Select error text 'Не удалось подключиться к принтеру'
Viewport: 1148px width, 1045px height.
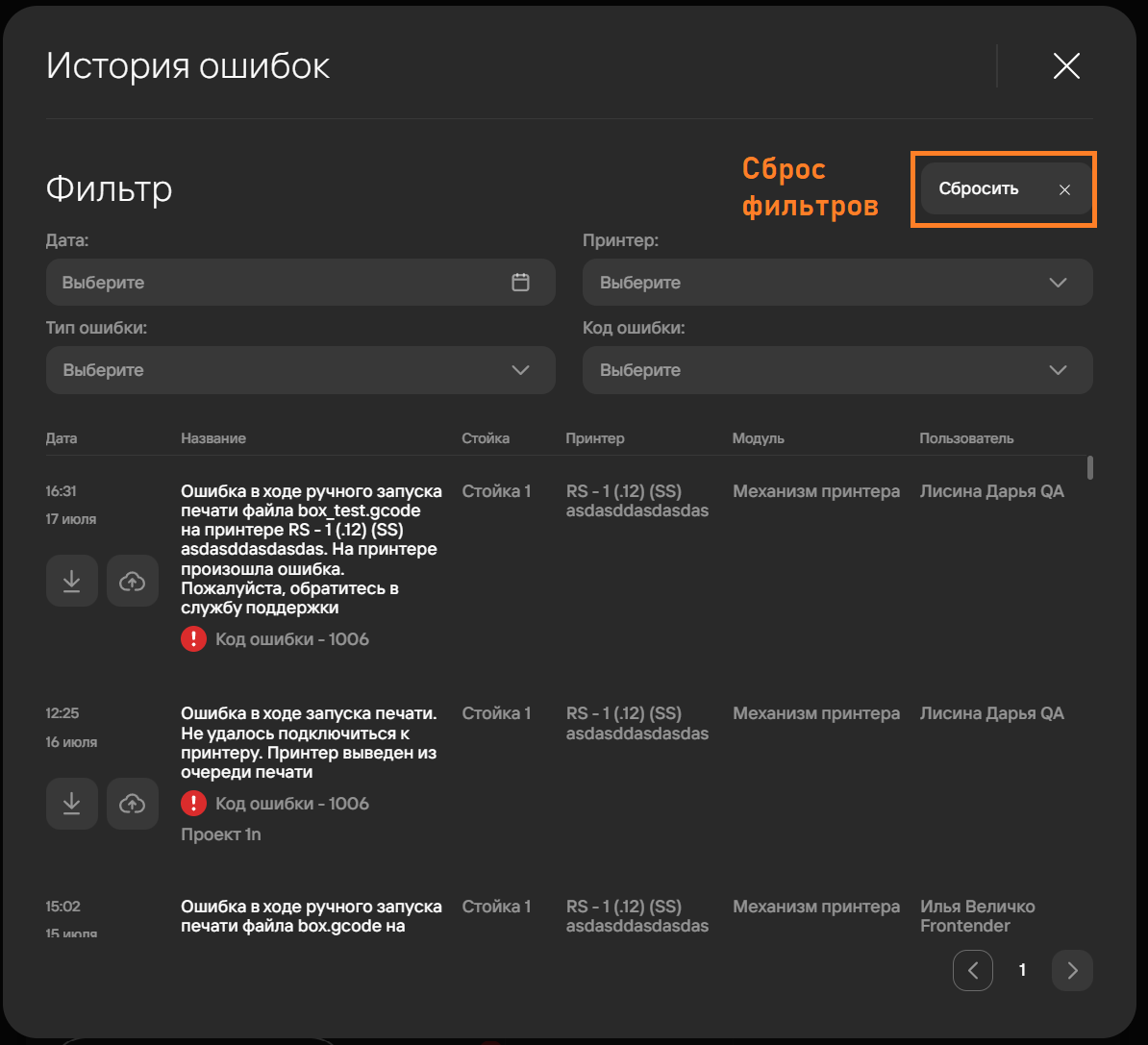(309, 742)
